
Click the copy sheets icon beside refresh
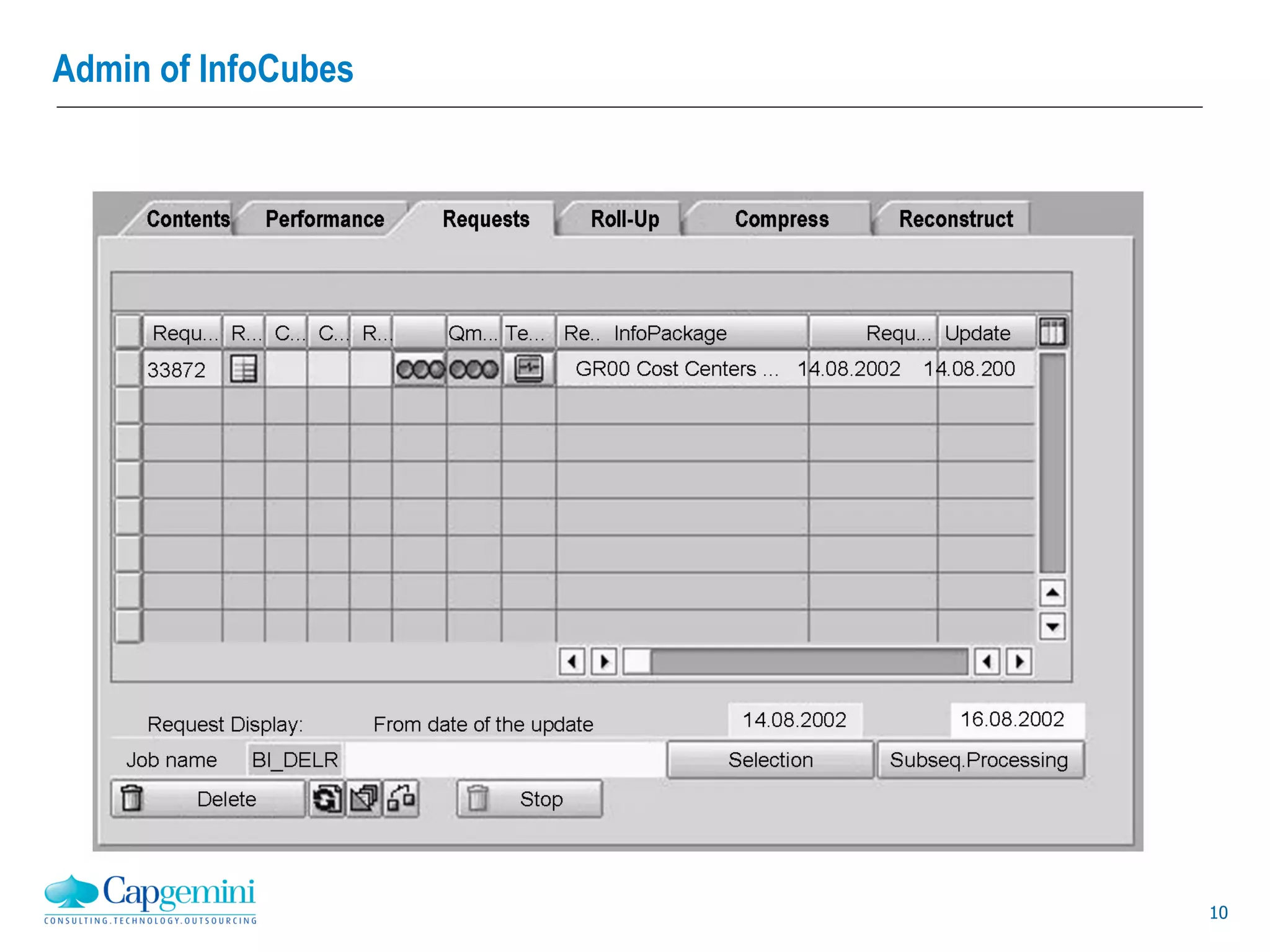click(364, 798)
